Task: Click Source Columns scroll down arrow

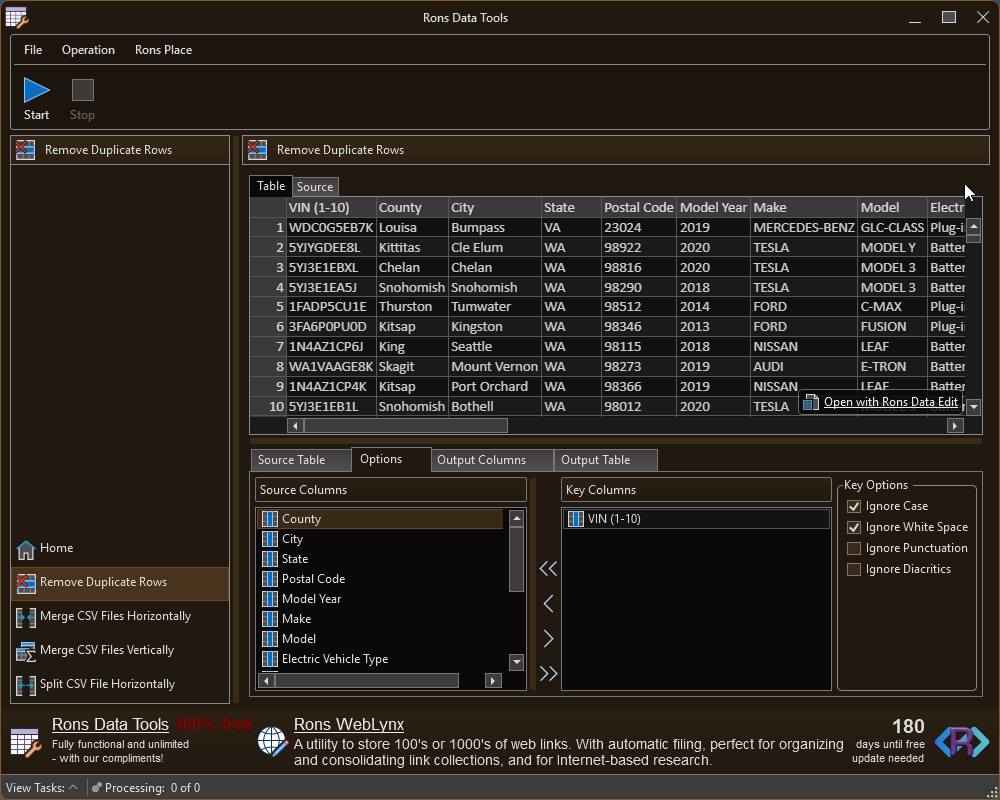Action: tap(517, 662)
